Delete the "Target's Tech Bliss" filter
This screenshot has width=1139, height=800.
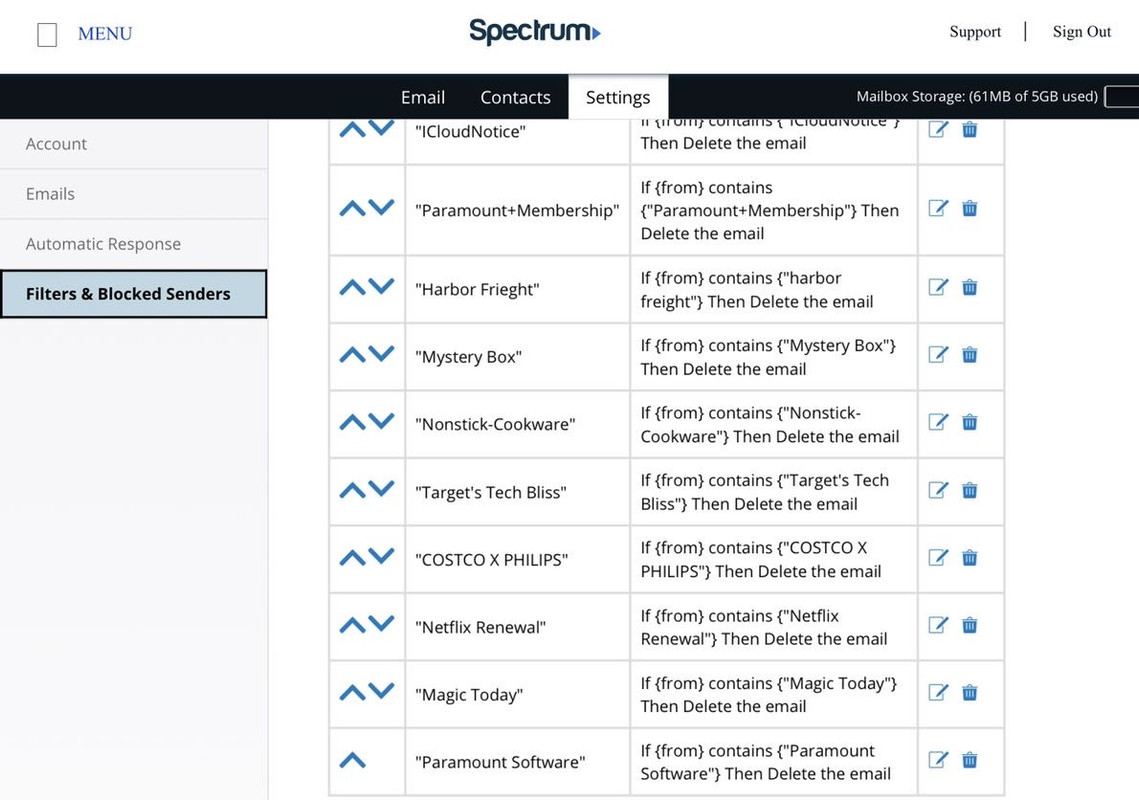point(970,490)
